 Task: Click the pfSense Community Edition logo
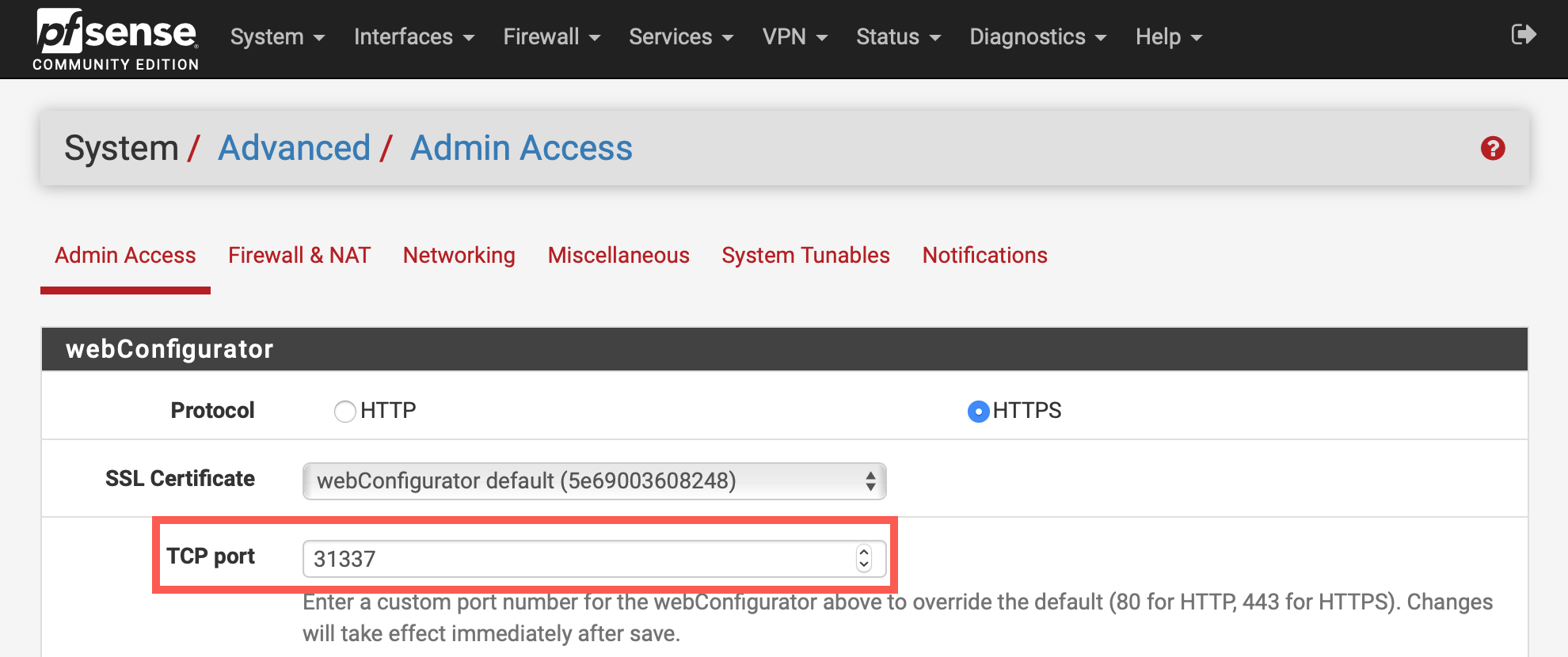[x=116, y=40]
